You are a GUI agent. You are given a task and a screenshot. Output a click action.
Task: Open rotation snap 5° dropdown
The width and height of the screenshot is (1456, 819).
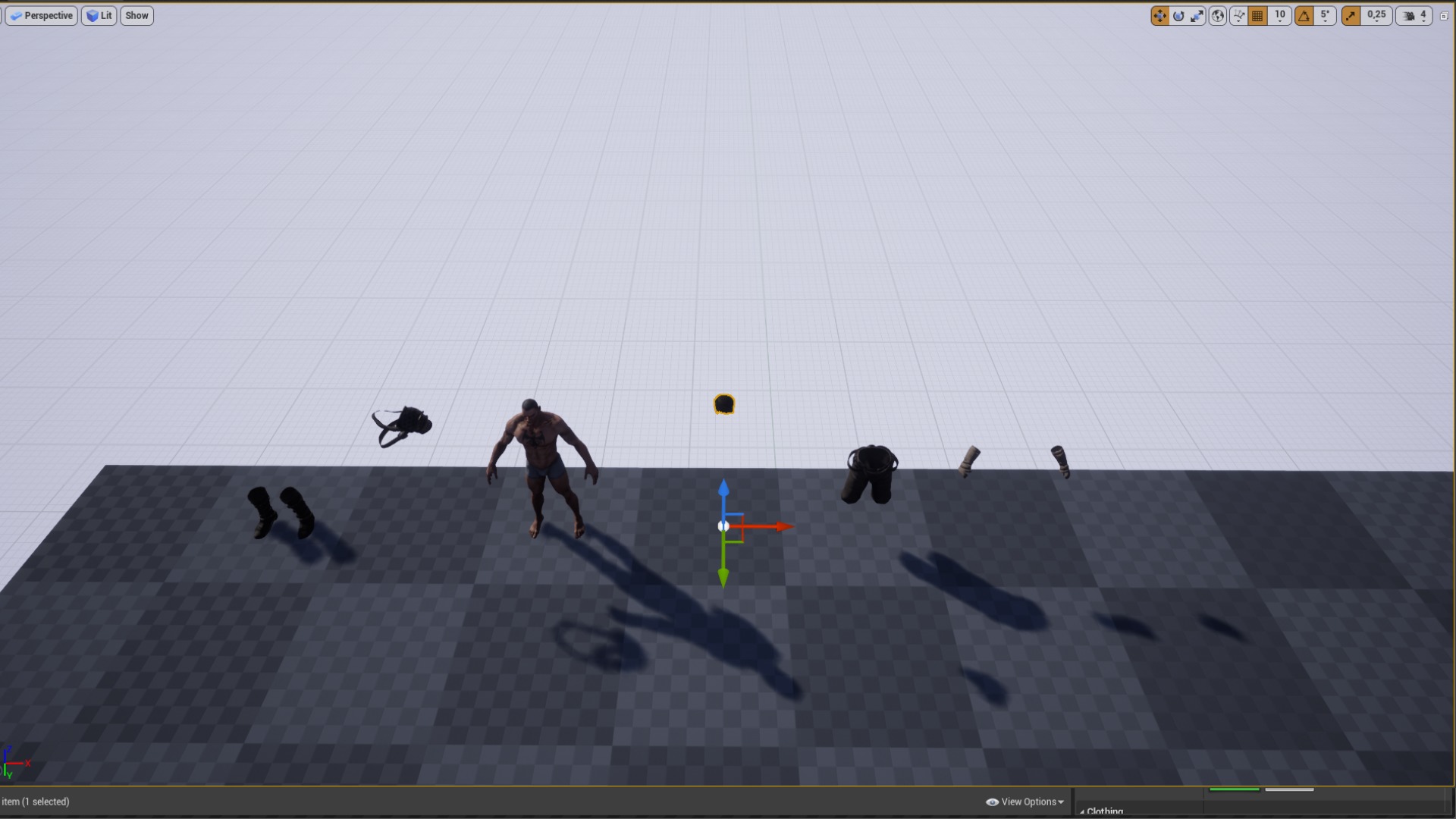click(x=1325, y=16)
